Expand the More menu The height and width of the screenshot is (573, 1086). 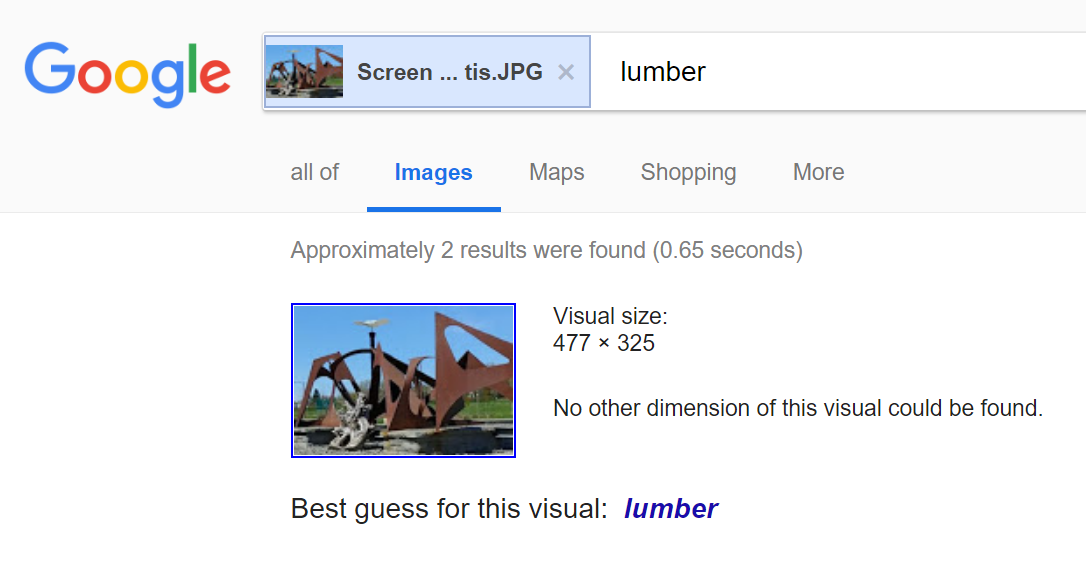pos(819,172)
